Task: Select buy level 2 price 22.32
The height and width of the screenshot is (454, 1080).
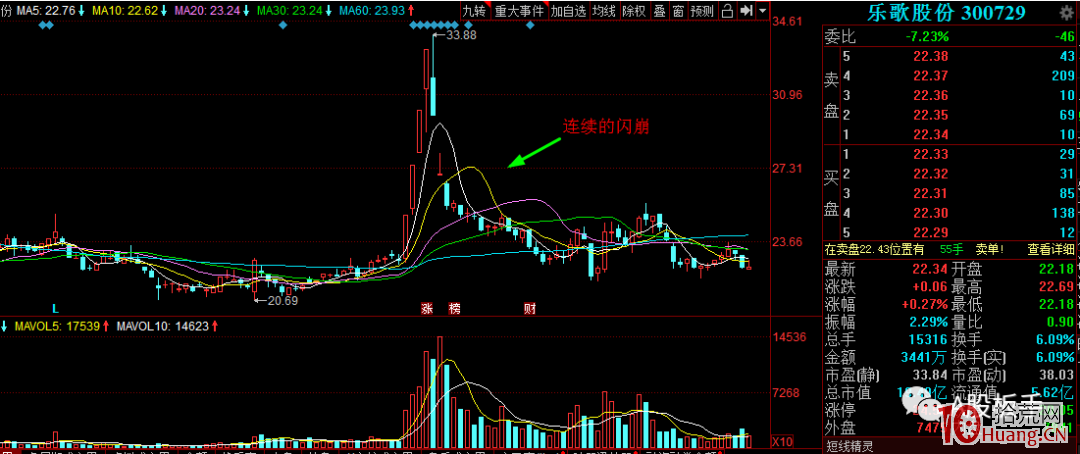Action: click(933, 174)
